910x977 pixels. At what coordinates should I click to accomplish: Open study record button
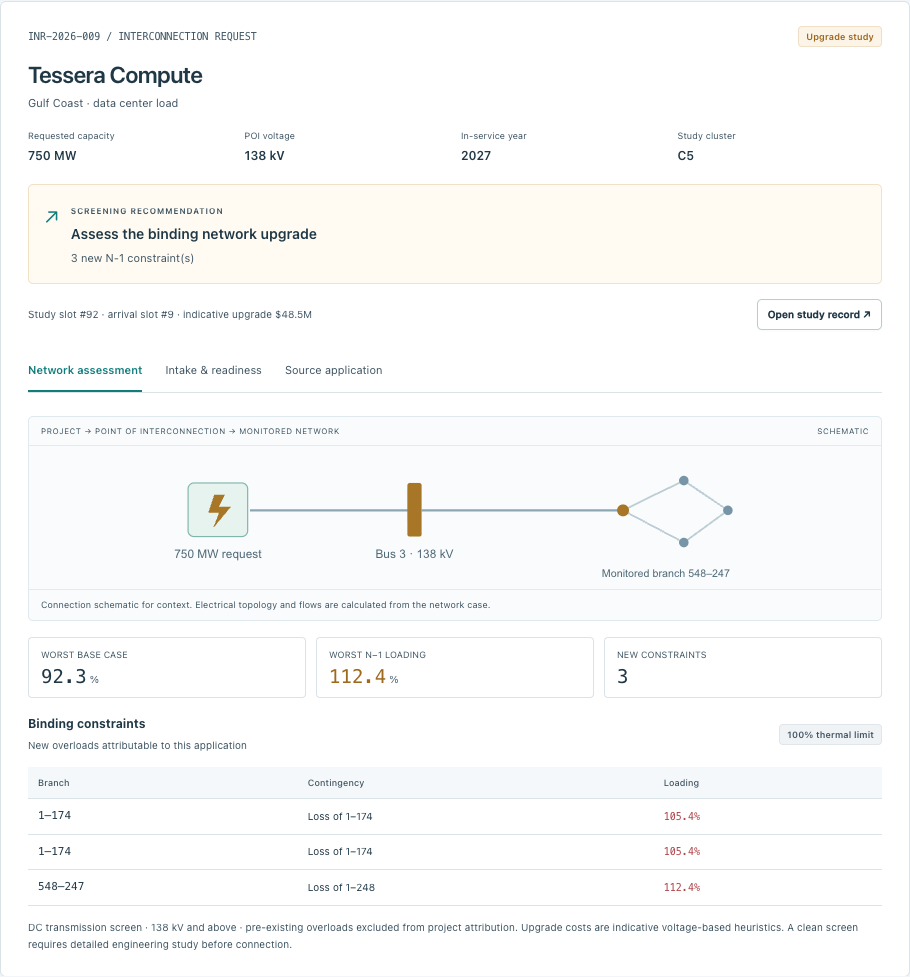coord(819,315)
